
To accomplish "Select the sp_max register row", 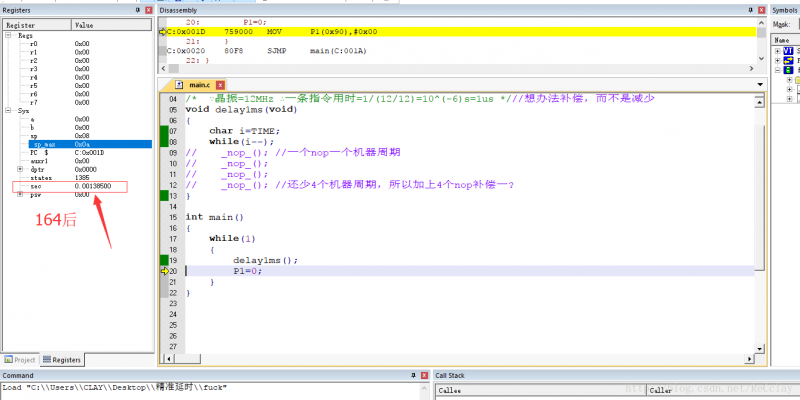I will click(45, 144).
